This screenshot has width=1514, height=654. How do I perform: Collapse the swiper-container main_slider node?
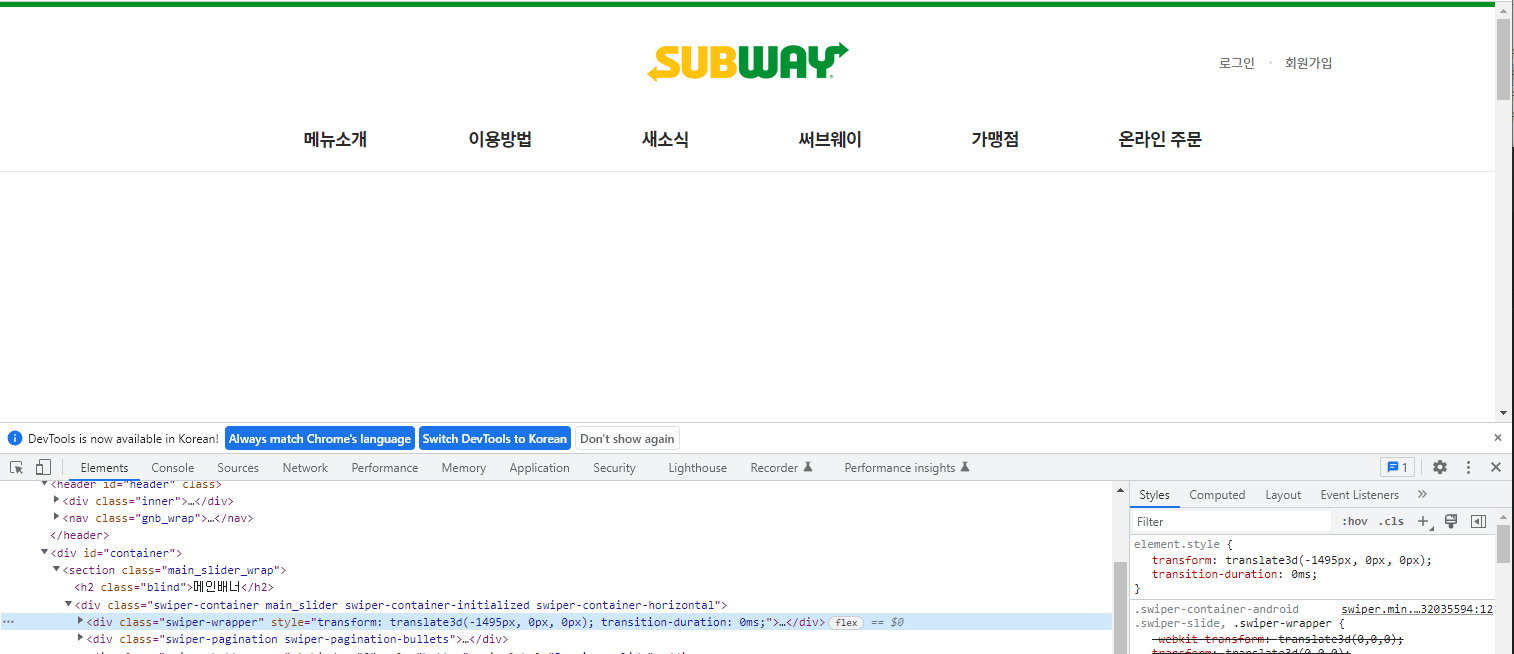click(69, 604)
